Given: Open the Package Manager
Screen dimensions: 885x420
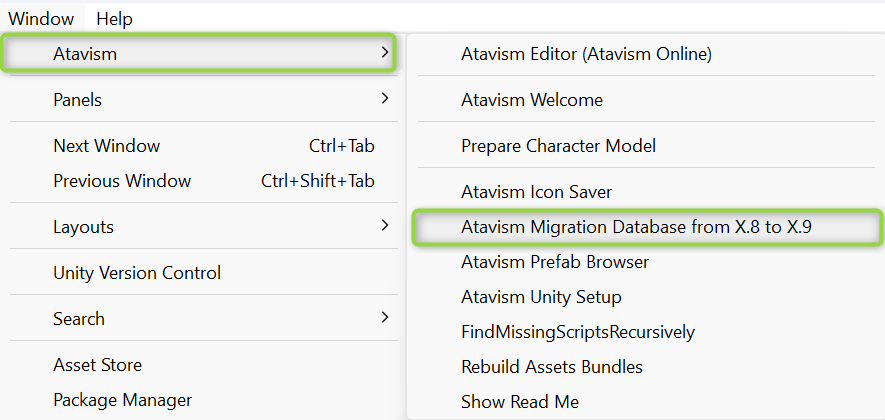Looking at the screenshot, I should pos(122,400).
